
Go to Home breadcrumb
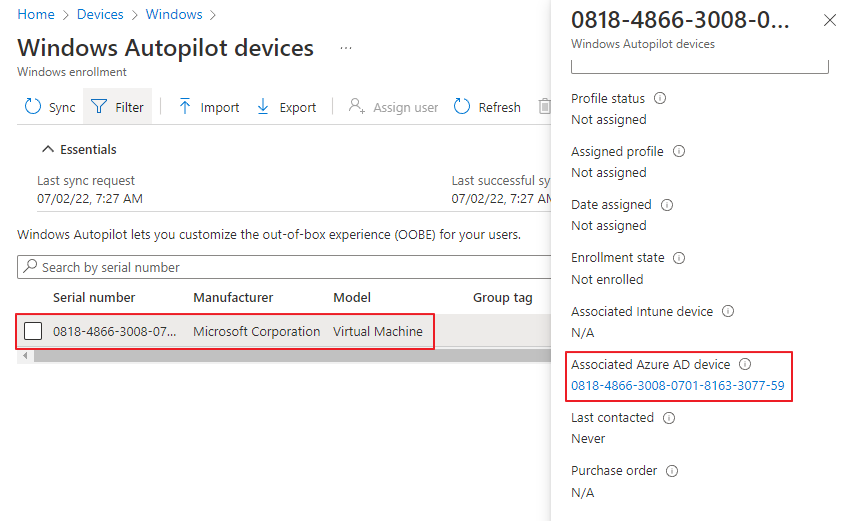click(36, 14)
